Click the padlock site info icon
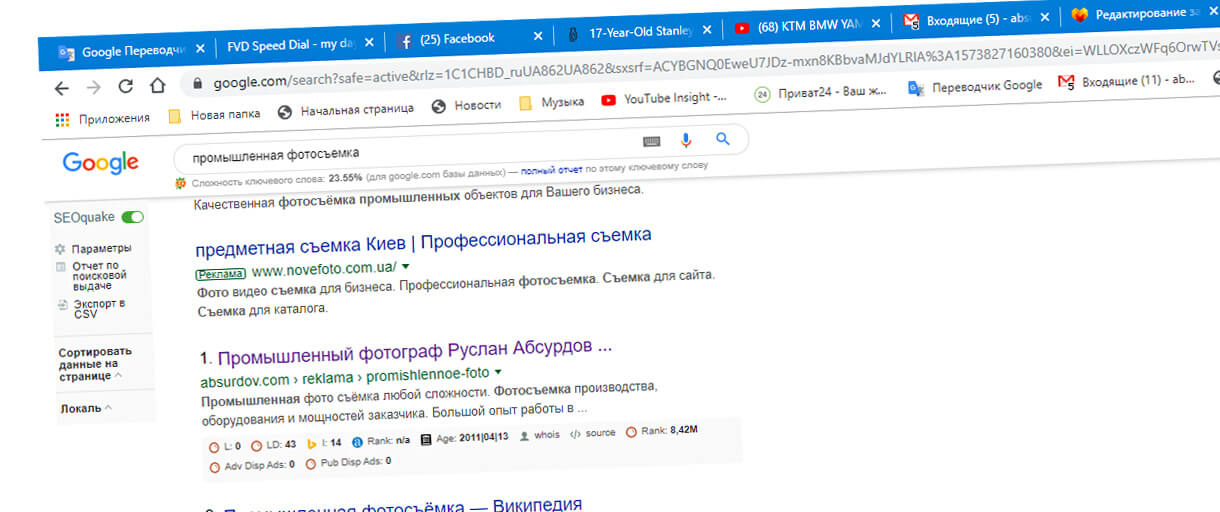 click(196, 84)
